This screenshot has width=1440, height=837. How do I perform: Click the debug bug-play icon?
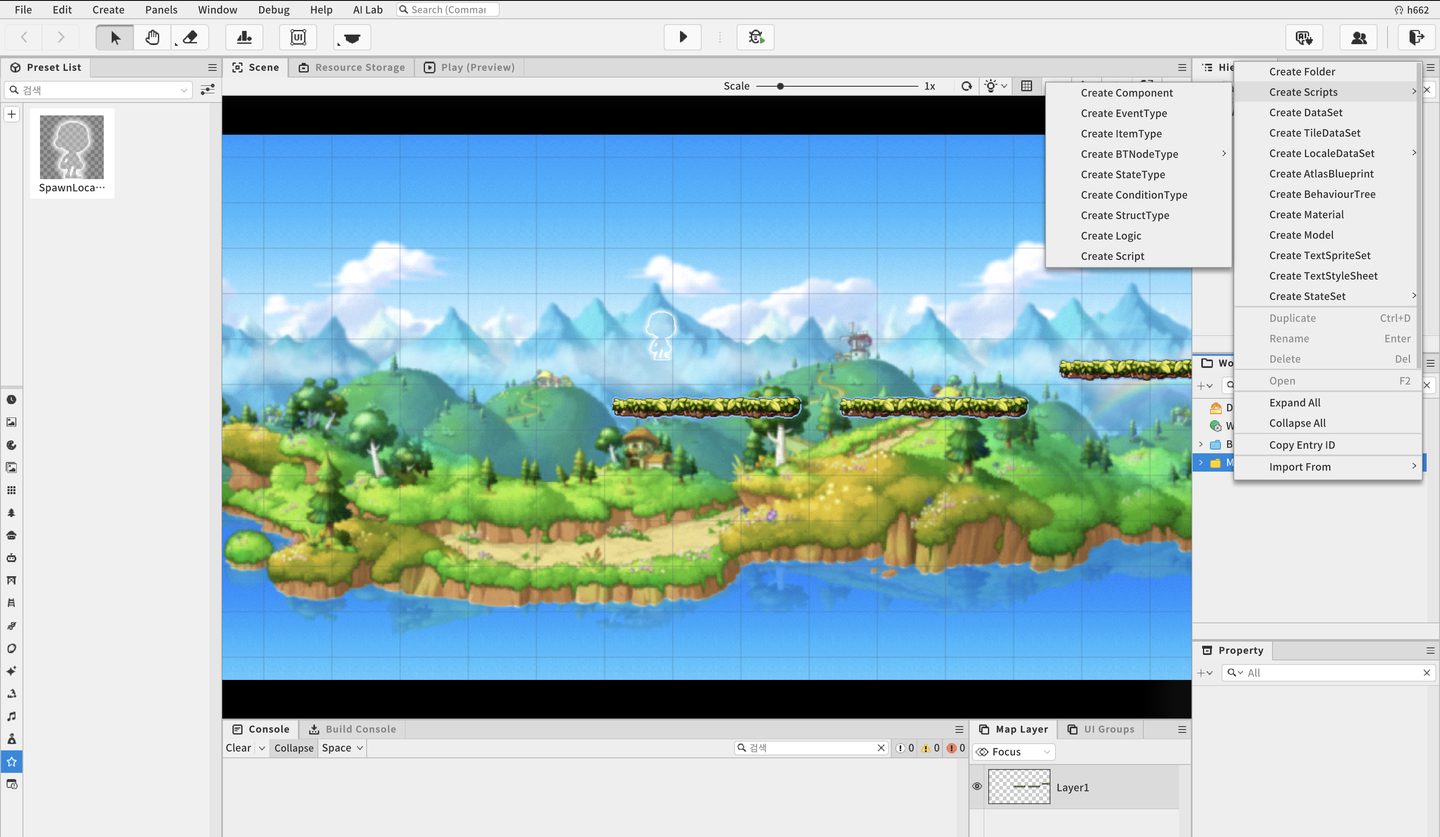[756, 37]
